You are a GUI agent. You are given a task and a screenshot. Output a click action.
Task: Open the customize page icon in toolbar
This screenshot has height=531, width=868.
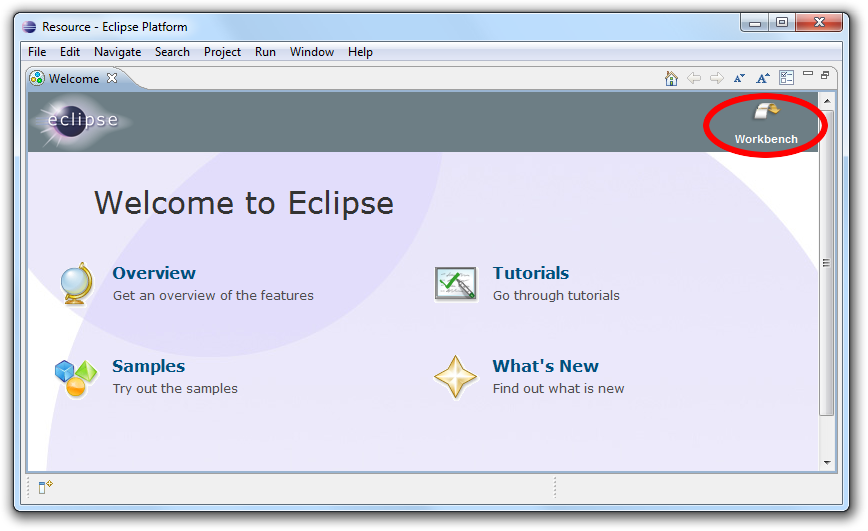tap(787, 78)
